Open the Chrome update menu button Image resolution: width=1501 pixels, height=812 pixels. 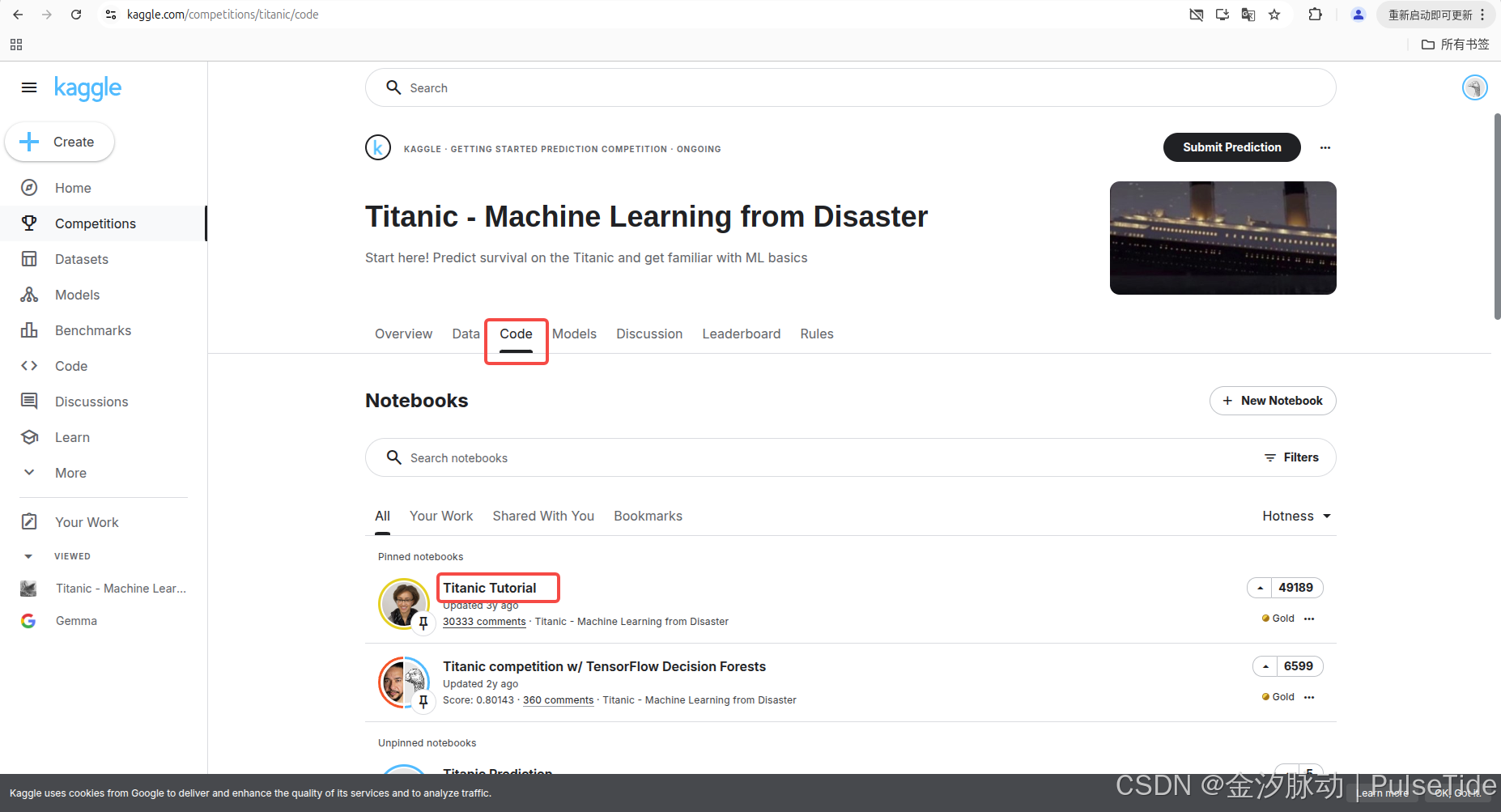[1436, 15]
